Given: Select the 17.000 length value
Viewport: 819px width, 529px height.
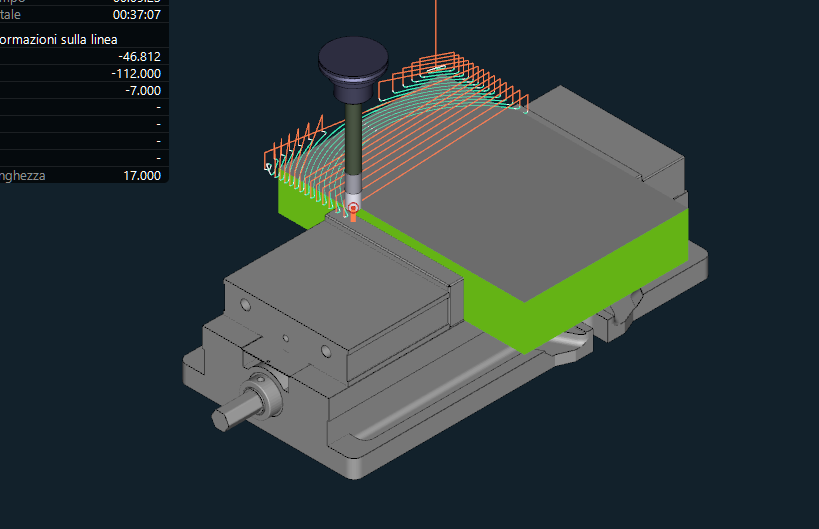Looking at the screenshot, I should point(141,175).
